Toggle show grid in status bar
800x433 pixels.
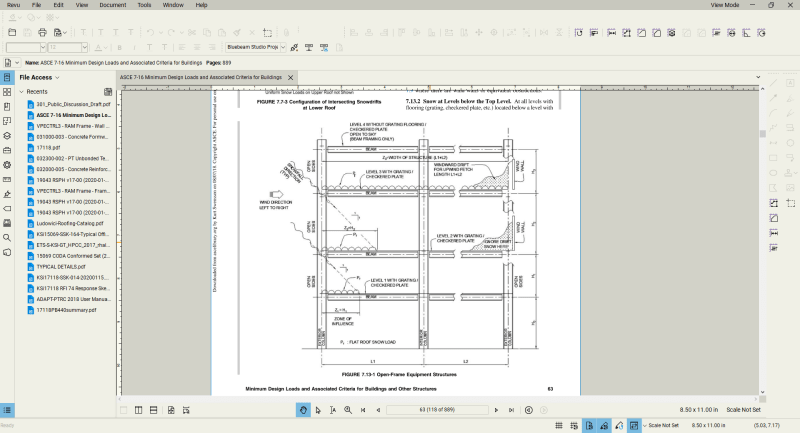559,425
